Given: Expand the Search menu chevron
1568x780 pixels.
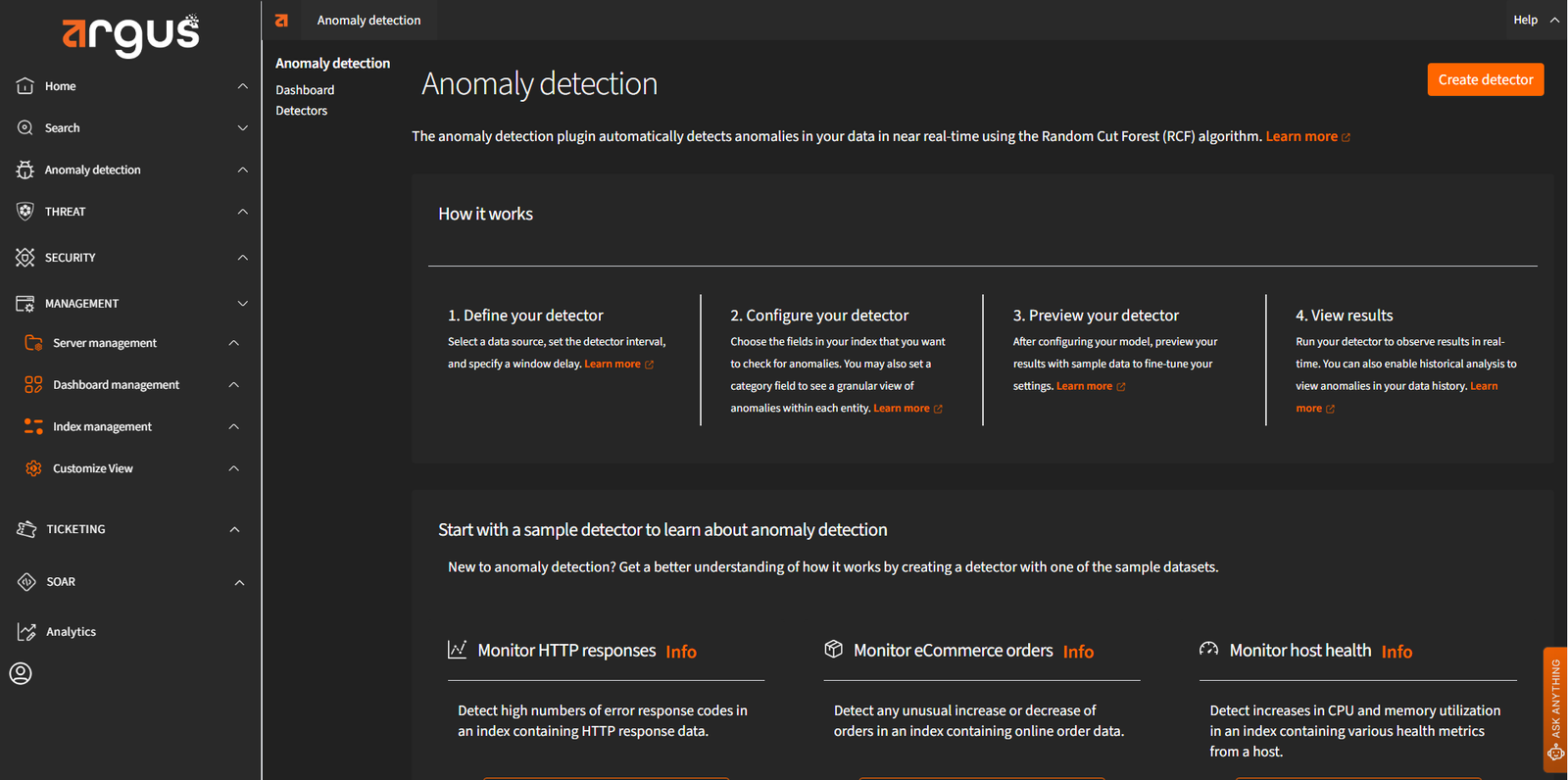Looking at the screenshot, I should pyautogui.click(x=242, y=128).
